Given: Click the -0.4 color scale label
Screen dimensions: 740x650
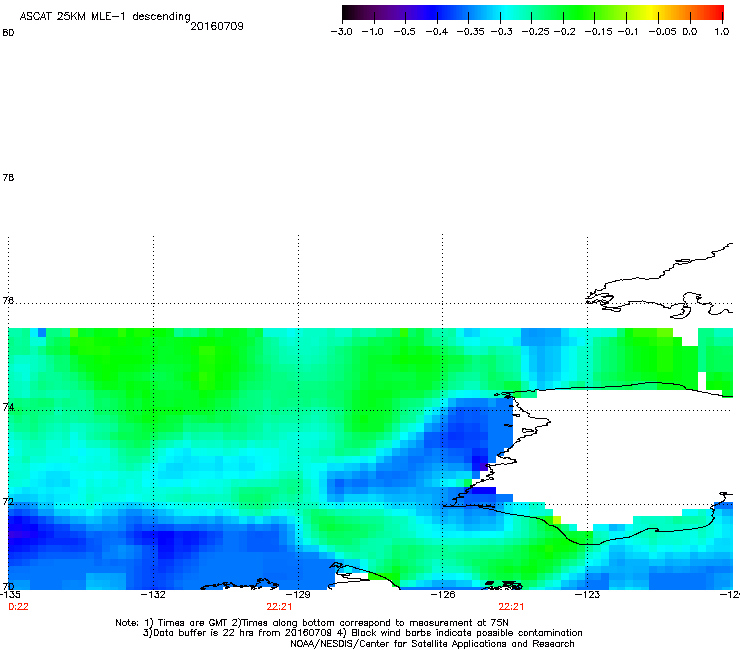Looking at the screenshot, I should [437, 32].
